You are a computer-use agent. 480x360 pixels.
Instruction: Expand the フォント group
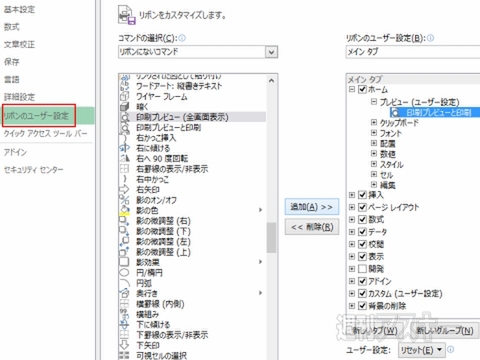tap(374, 133)
